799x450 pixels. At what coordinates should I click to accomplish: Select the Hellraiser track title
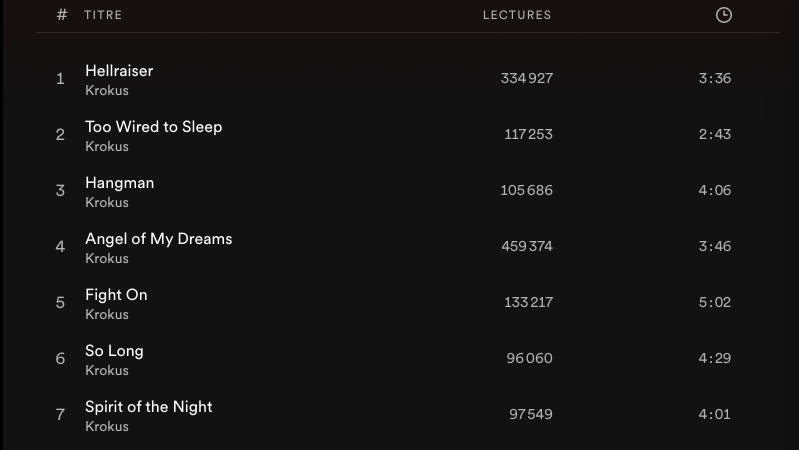click(x=119, y=71)
